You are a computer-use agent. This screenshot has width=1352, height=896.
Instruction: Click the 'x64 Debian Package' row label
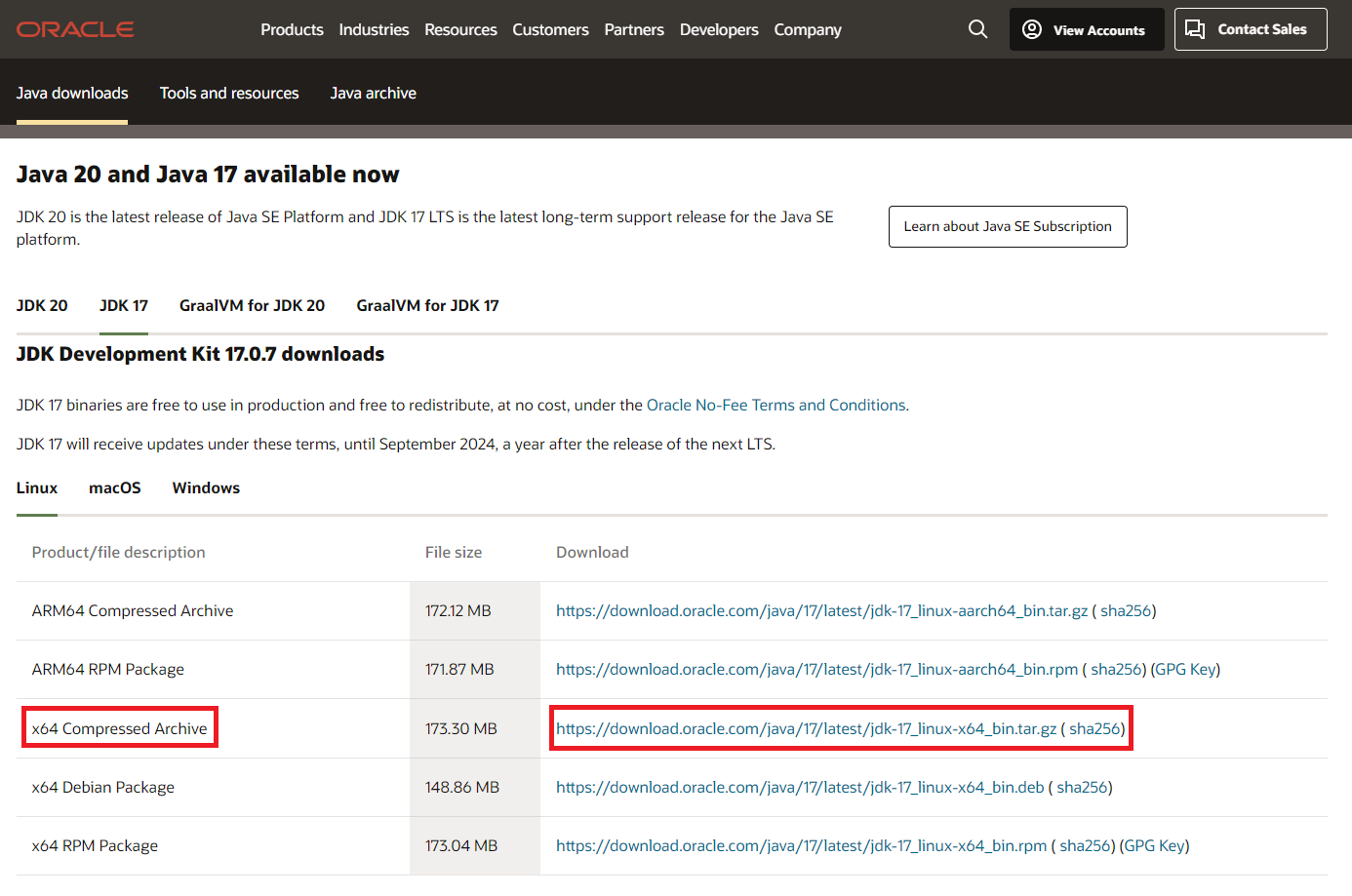pyautogui.click(x=102, y=787)
